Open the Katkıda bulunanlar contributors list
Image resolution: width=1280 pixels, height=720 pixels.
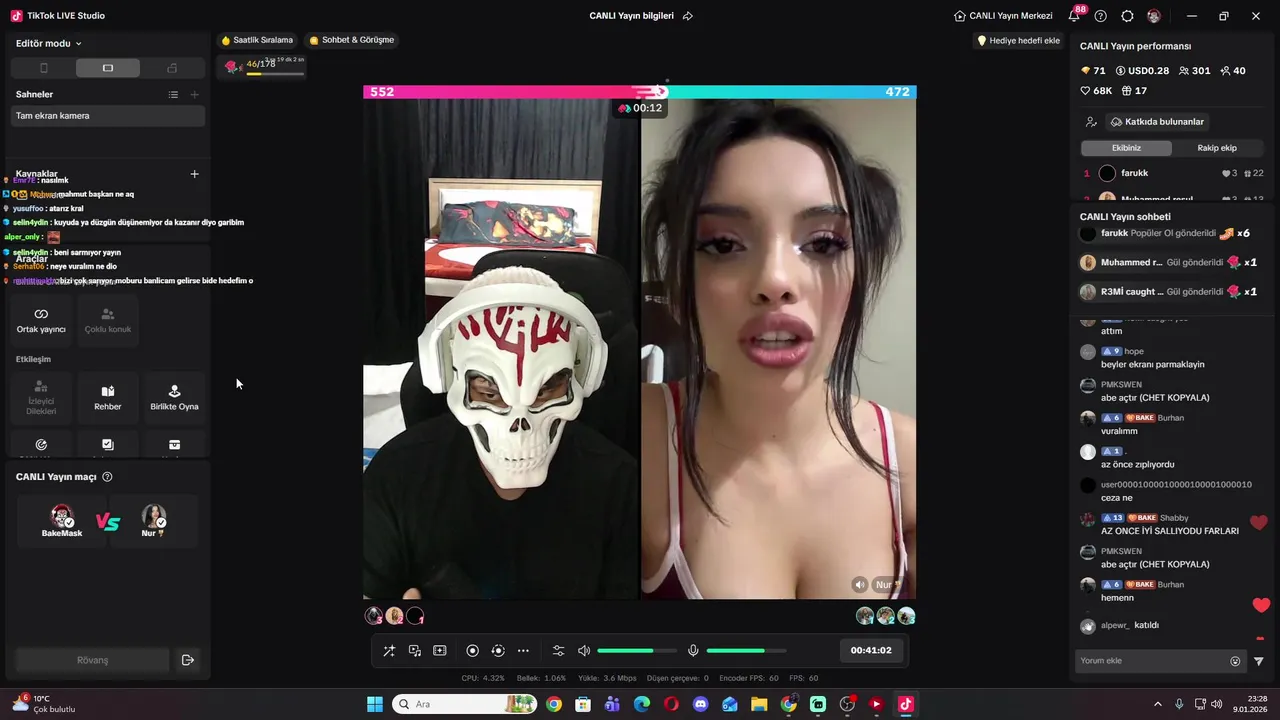(x=1157, y=122)
